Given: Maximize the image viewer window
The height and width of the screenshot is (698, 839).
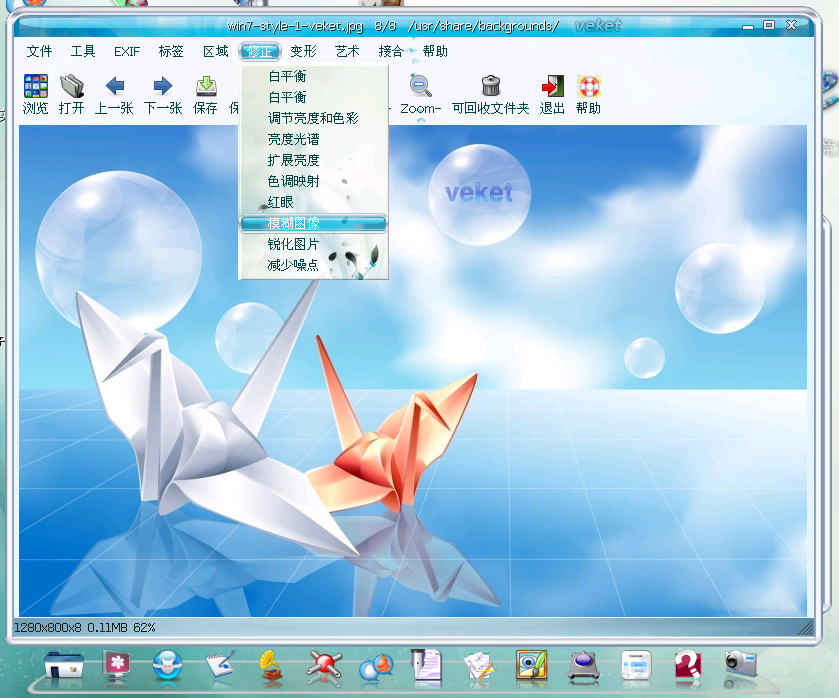Looking at the screenshot, I should point(769,25).
